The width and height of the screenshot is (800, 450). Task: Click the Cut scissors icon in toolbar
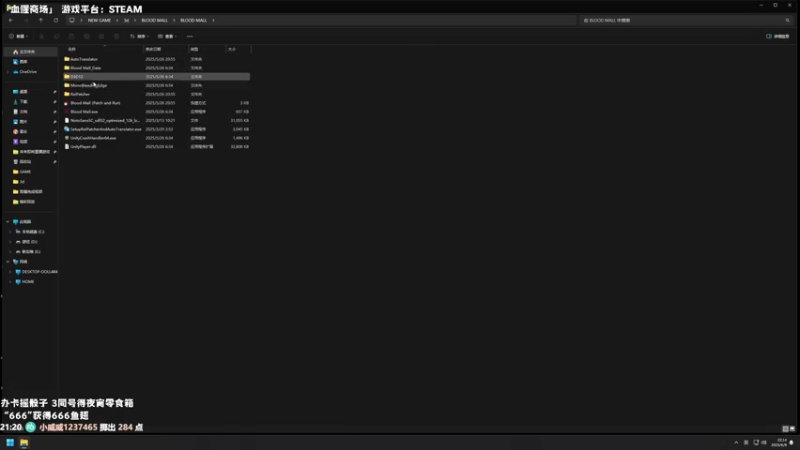pyautogui.click(x=41, y=36)
